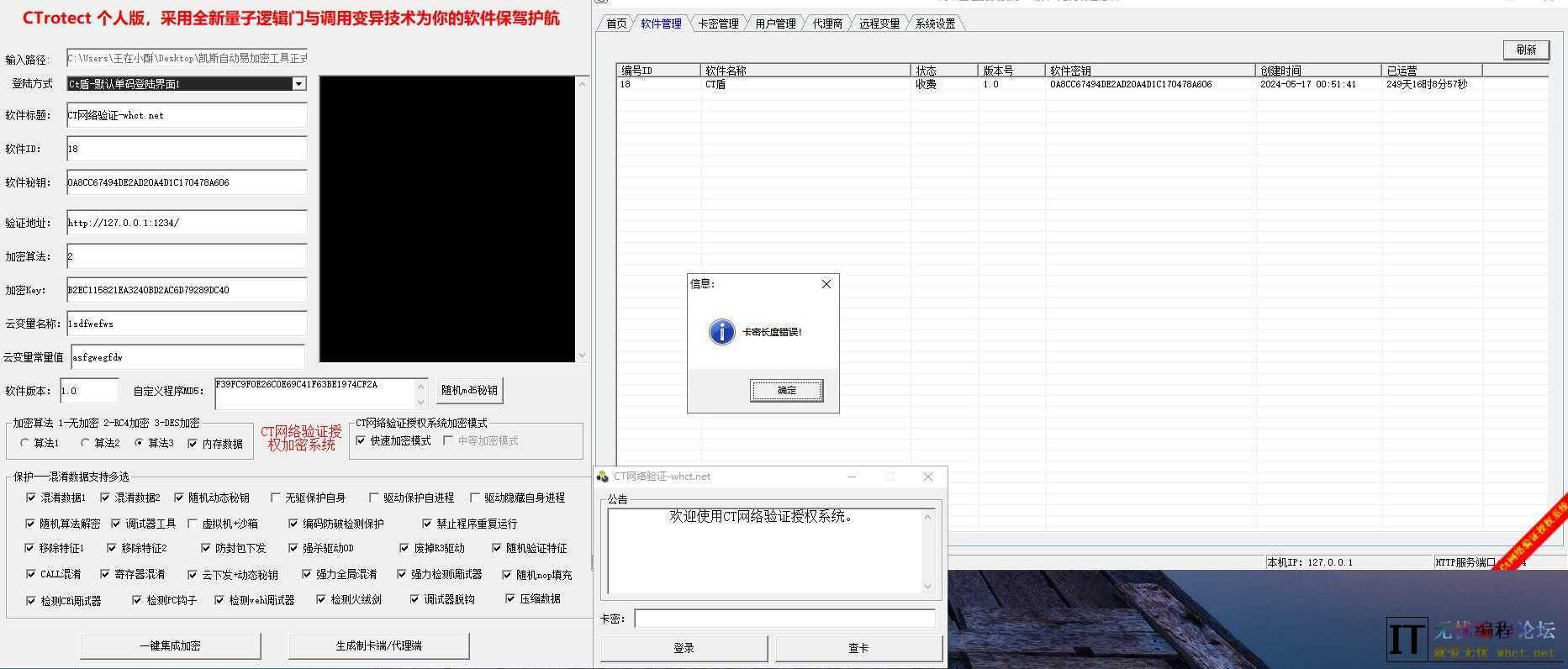Toggle the 内存数据 checkbox
The height and width of the screenshot is (669, 1568).
[x=193, y=444]
